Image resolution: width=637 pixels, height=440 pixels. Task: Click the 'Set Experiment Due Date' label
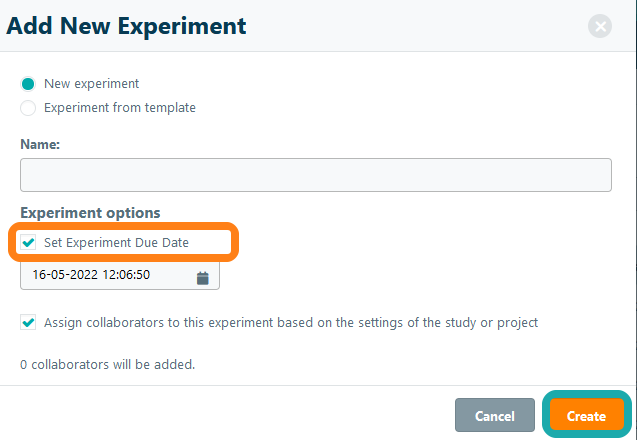click(116, 243)
